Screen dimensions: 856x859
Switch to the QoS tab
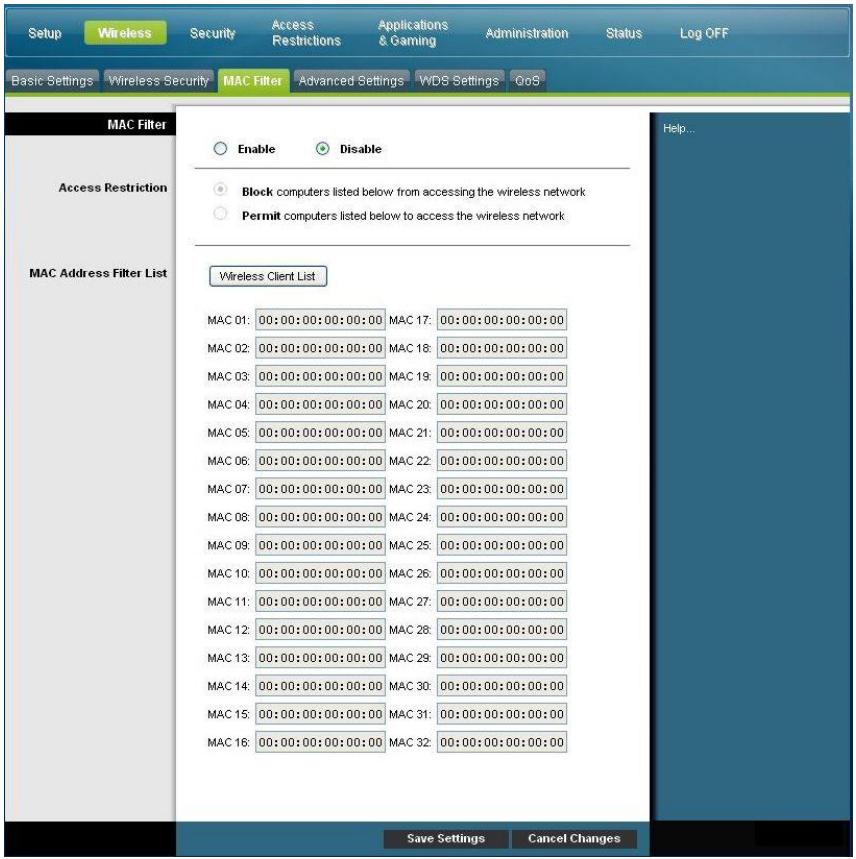point(527,80)
